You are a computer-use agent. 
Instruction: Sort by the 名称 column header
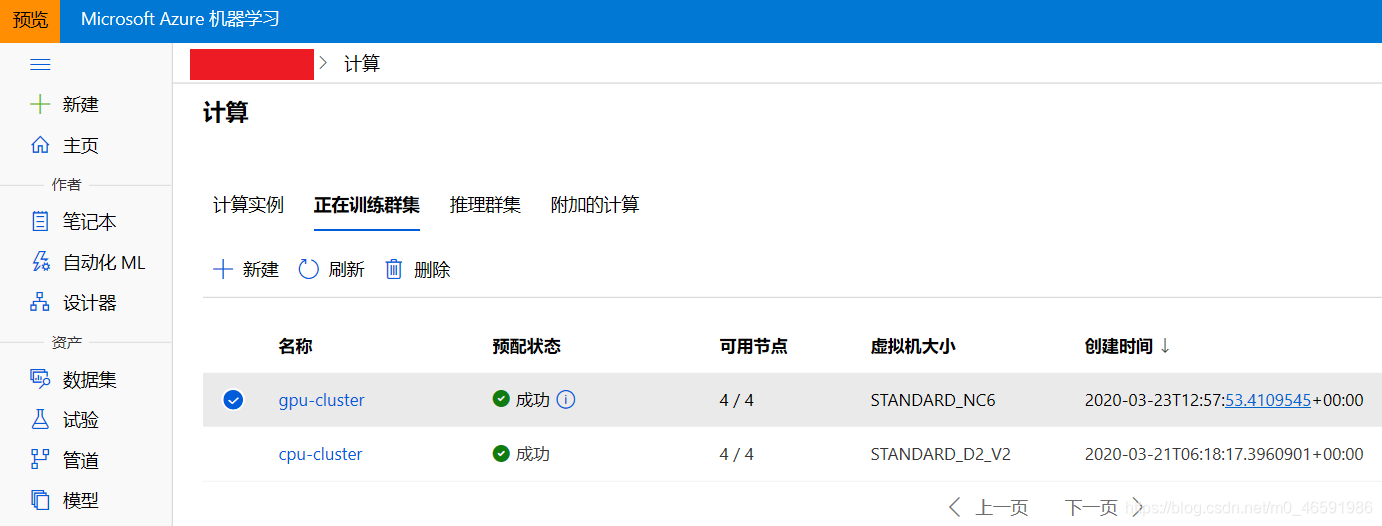click(x=295, y=346)
